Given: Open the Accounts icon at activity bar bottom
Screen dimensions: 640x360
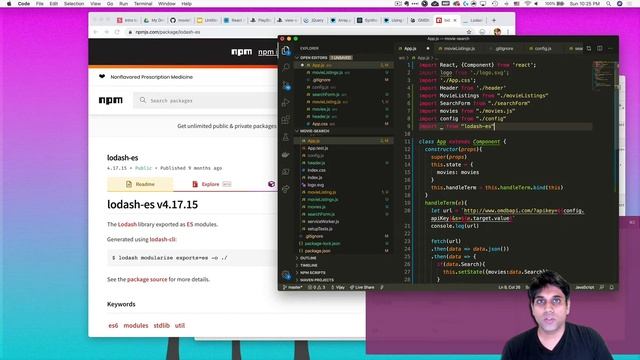Looking at the screenshot, I should pyautogui.click(x=286, y=275).
